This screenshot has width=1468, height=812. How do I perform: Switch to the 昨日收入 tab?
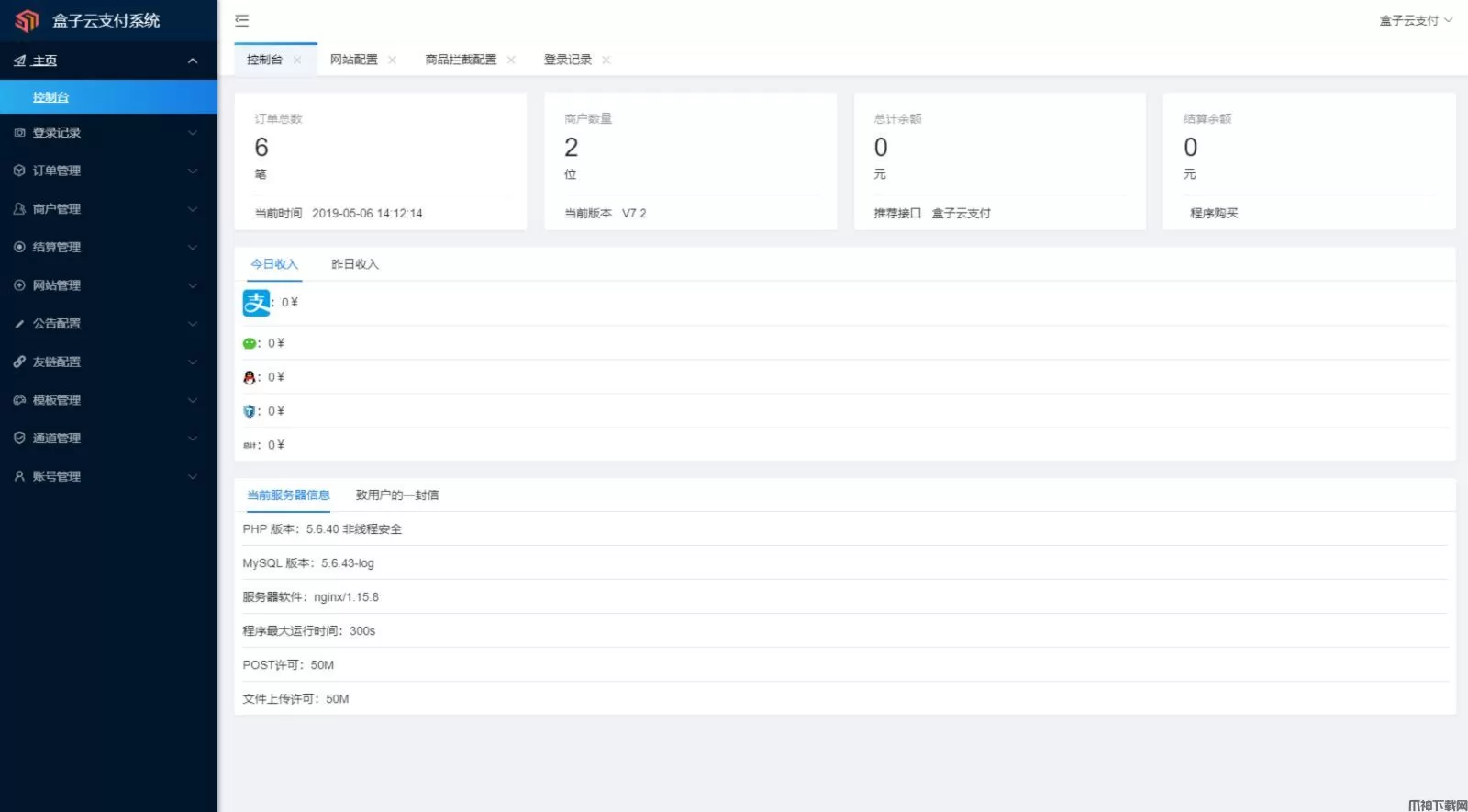pos(354,264)
